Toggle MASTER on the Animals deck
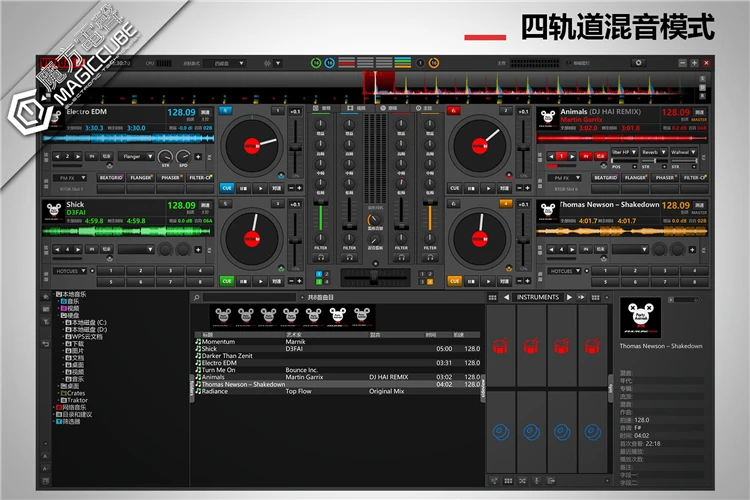The width and height of the screenshot is (750, 500). point(699,120)
